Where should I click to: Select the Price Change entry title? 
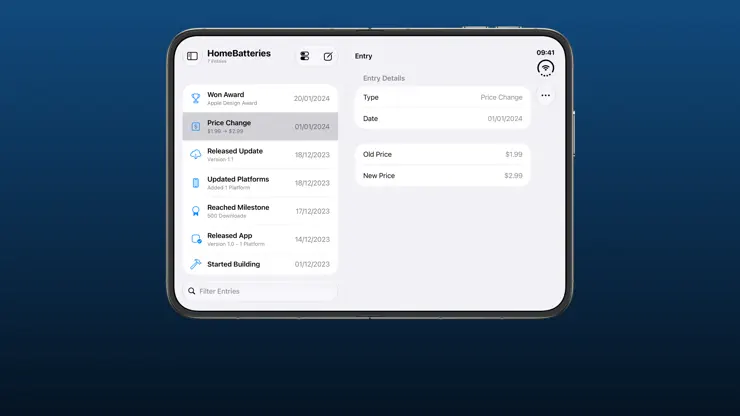pyautogui.click(x=229, y=123)
